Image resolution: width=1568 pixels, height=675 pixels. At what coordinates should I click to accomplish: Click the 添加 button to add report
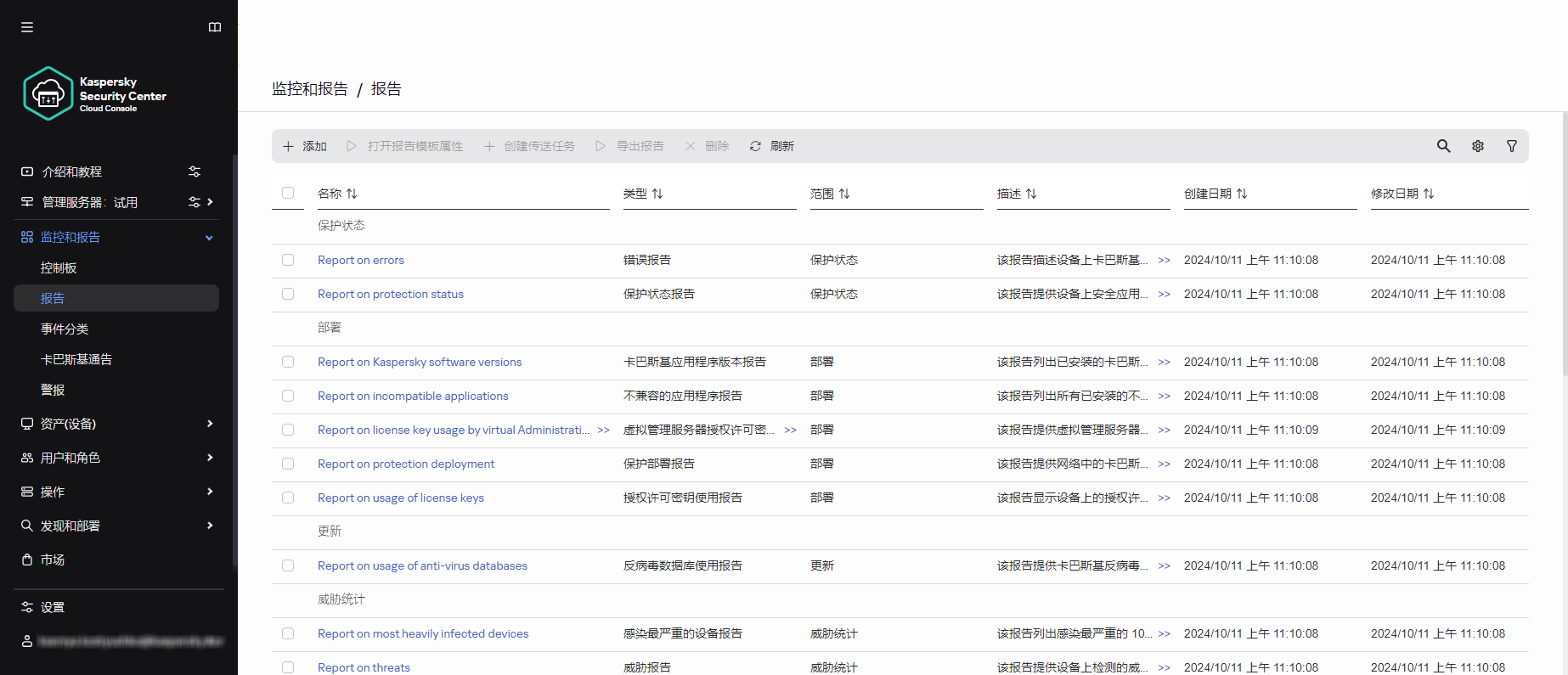[x=305, y=146]
